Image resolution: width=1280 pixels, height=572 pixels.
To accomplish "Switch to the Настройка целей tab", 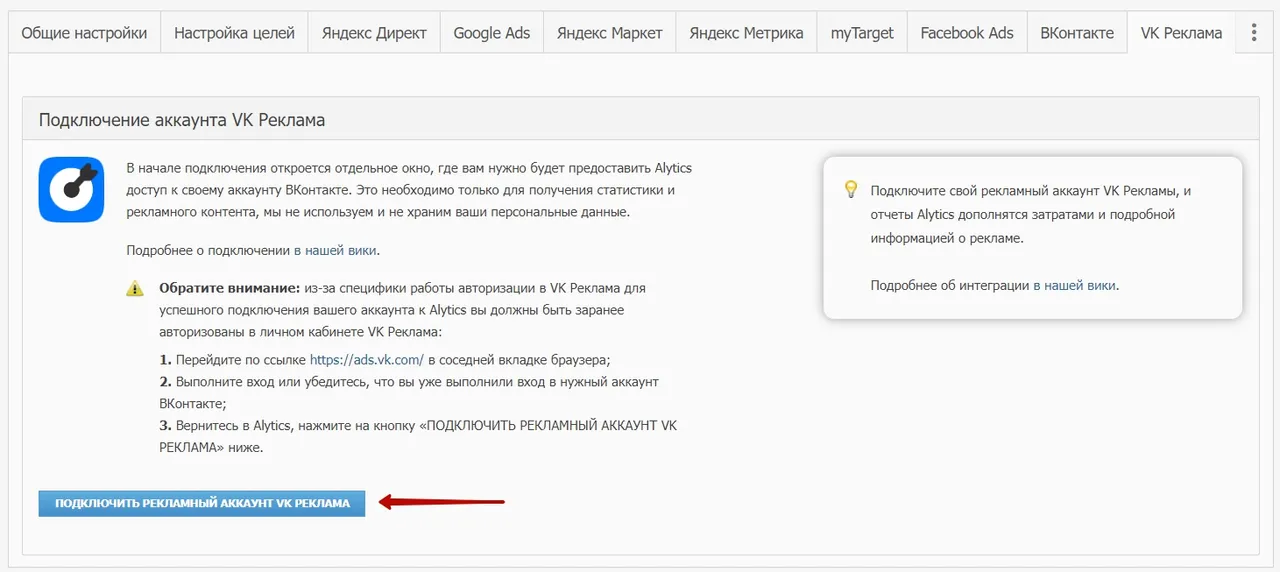I will 234,33.
